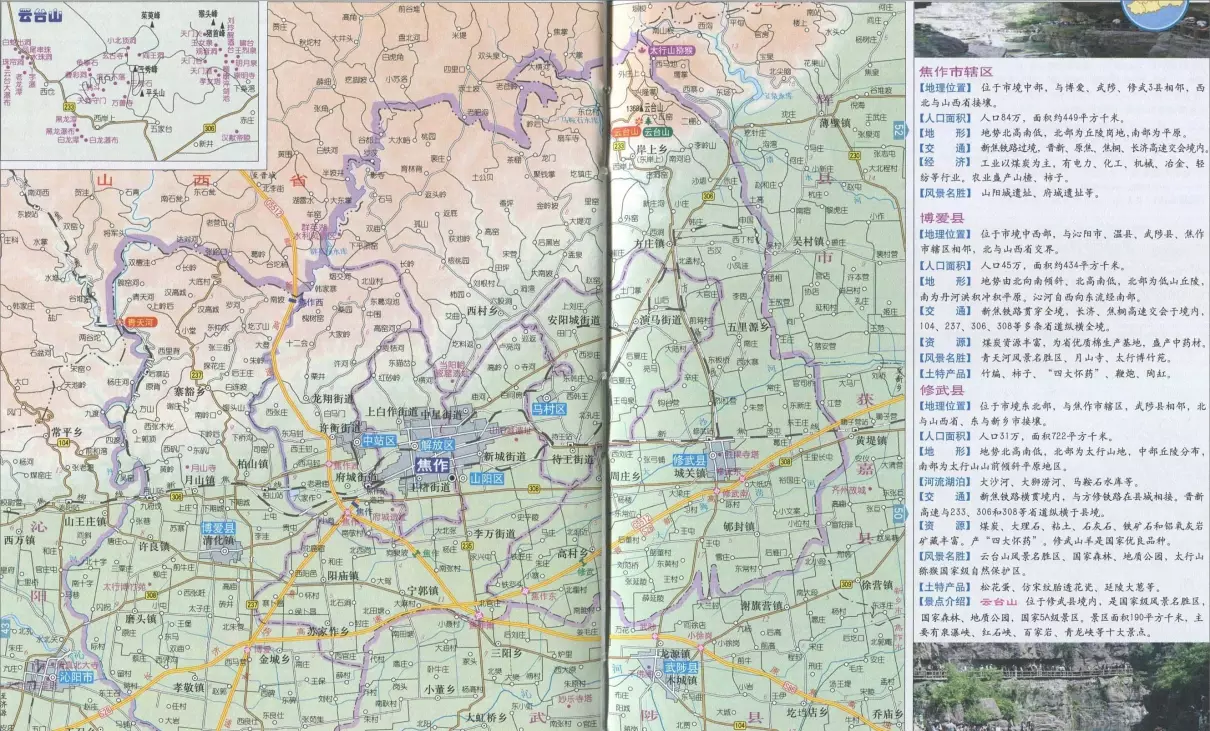Viewport: 1210px width, 731px height.
Task: Select the blue 山阳区 district label
Action: tap(488, 480)
